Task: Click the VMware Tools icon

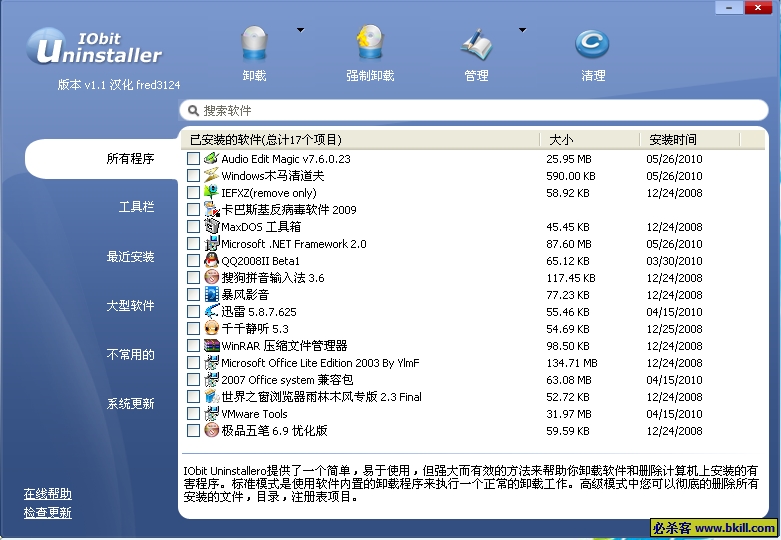Action: tap(212, 413)
